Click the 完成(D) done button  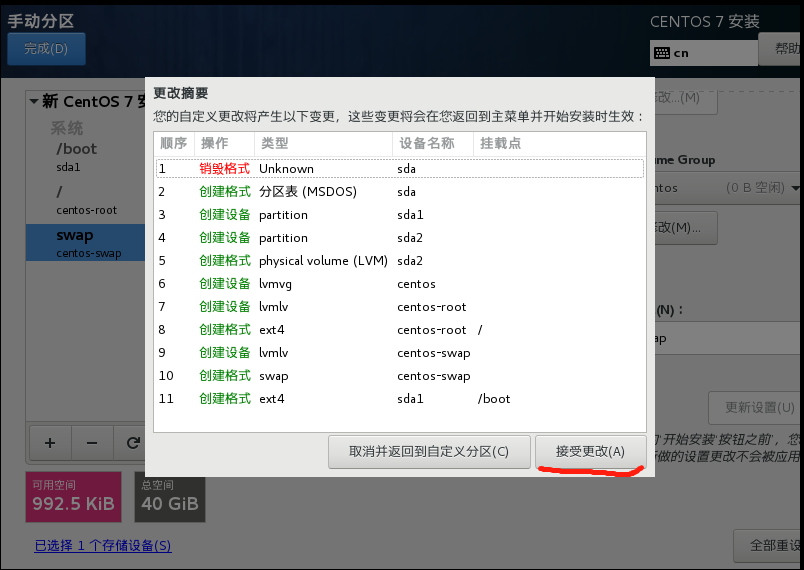46,49
